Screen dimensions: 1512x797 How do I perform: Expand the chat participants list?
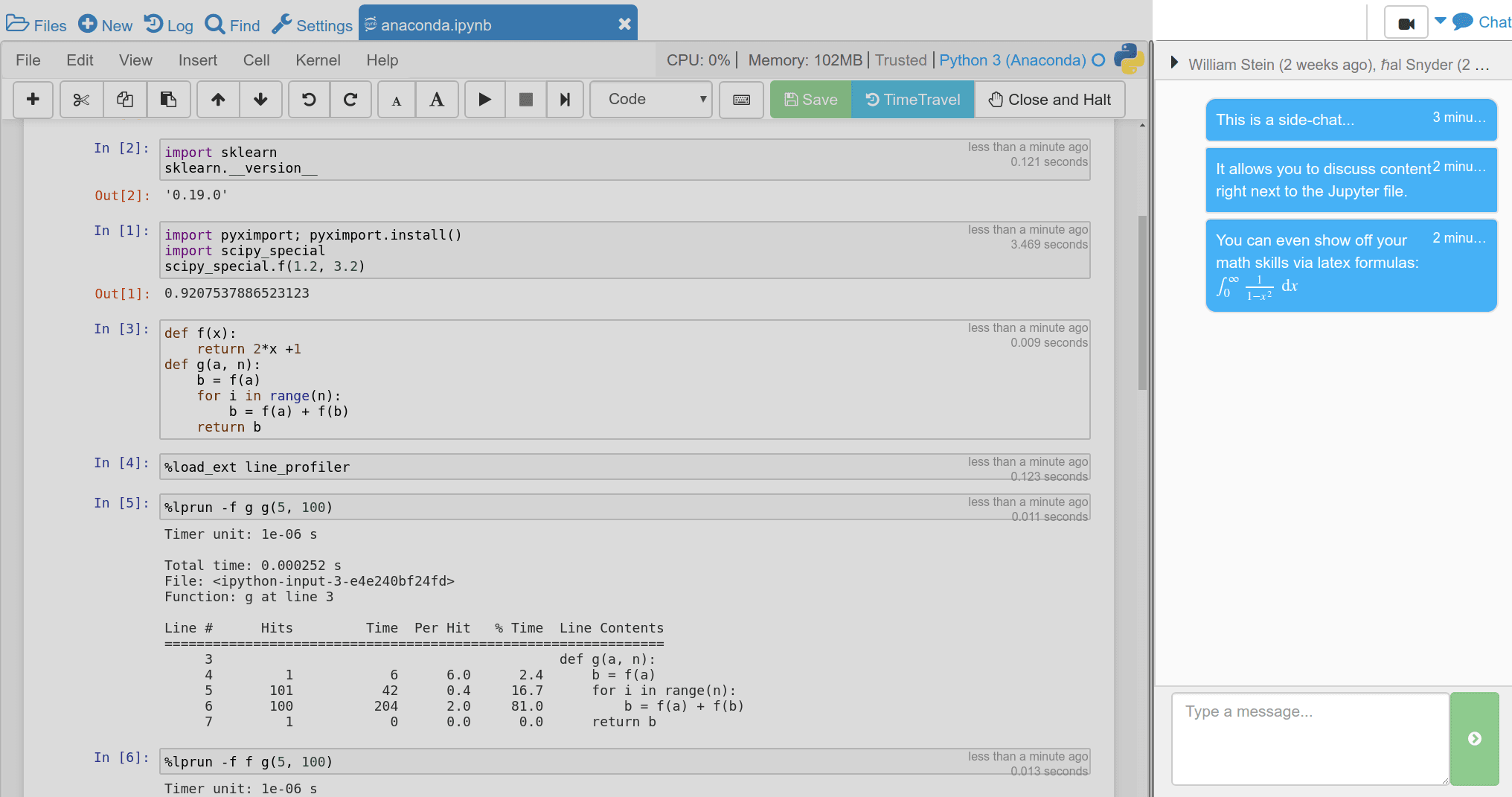(1174, 64)
